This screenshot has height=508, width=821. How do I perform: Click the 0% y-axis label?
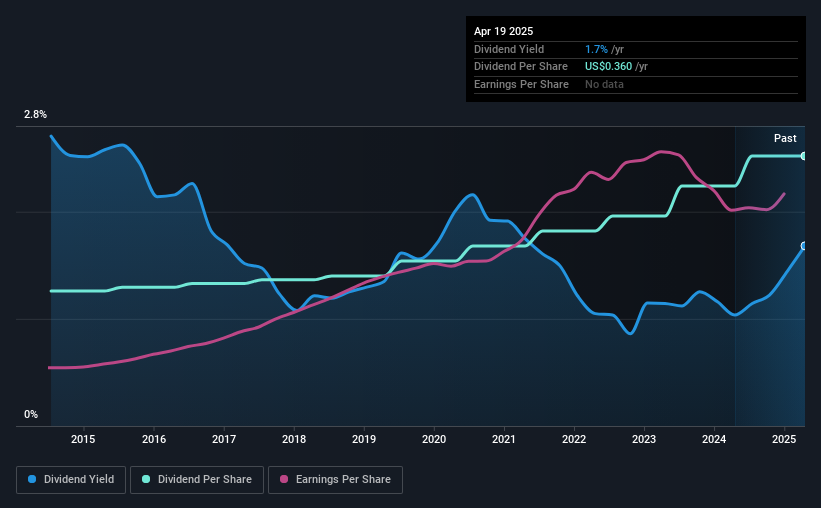tap(31, 414)
